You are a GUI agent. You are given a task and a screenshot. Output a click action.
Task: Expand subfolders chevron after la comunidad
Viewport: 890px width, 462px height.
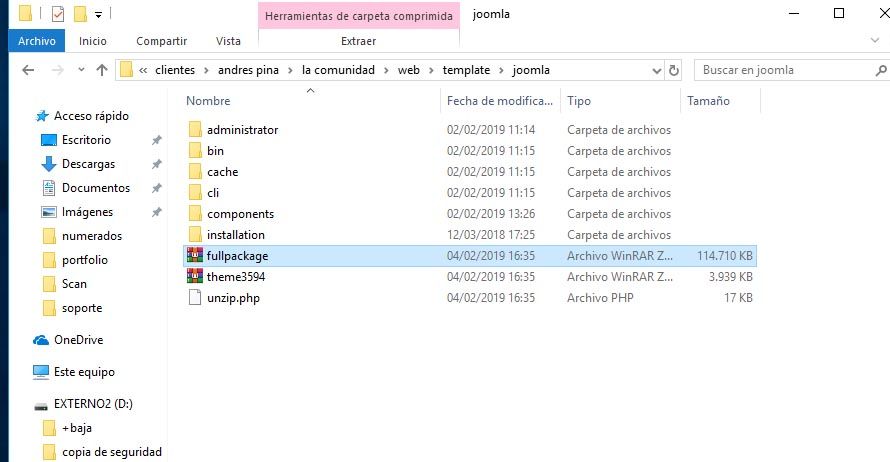click(386, 70)
